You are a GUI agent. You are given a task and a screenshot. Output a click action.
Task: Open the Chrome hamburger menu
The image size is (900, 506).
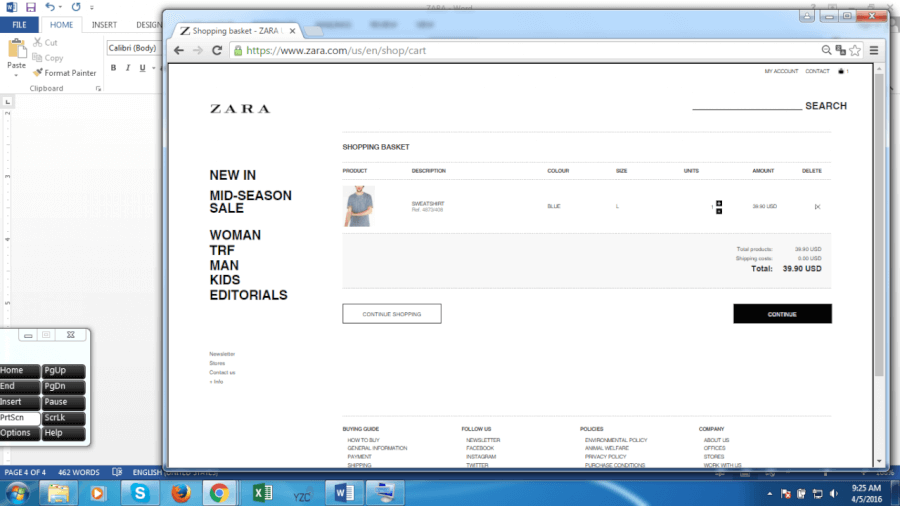pos(873,49)
